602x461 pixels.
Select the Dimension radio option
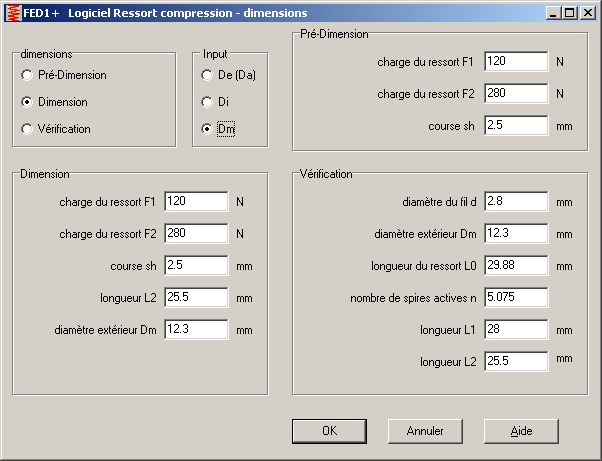tap(27, 102)
